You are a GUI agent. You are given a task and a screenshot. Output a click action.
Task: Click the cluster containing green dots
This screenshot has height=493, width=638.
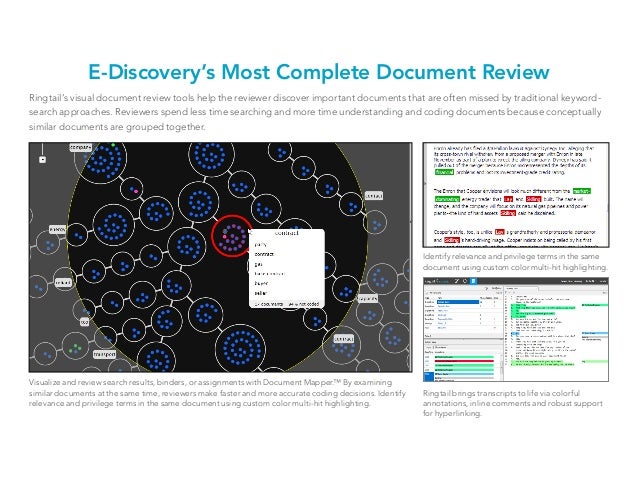click(75, 348)
